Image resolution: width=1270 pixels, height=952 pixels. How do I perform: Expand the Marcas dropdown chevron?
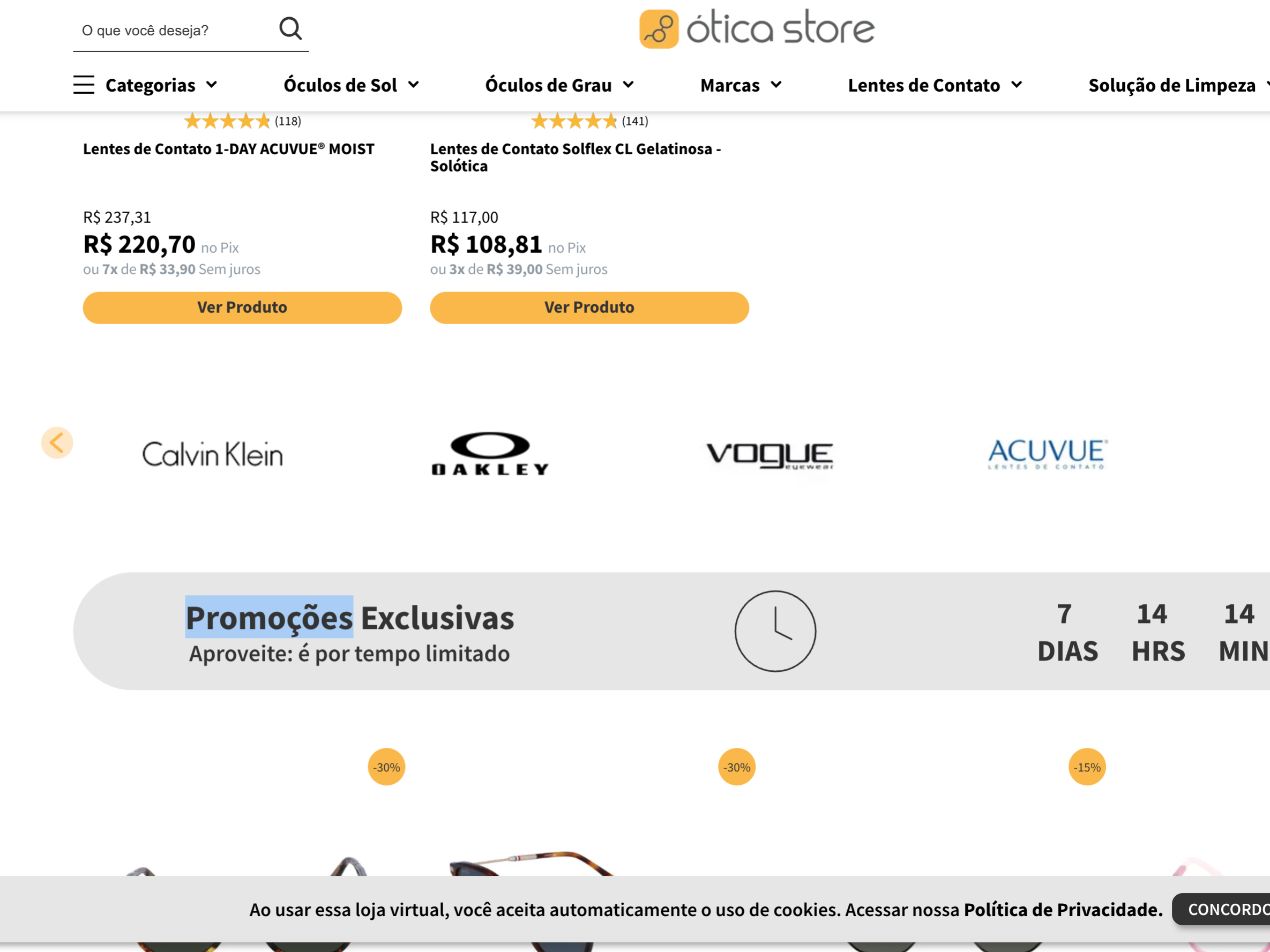tap(776, 85)
